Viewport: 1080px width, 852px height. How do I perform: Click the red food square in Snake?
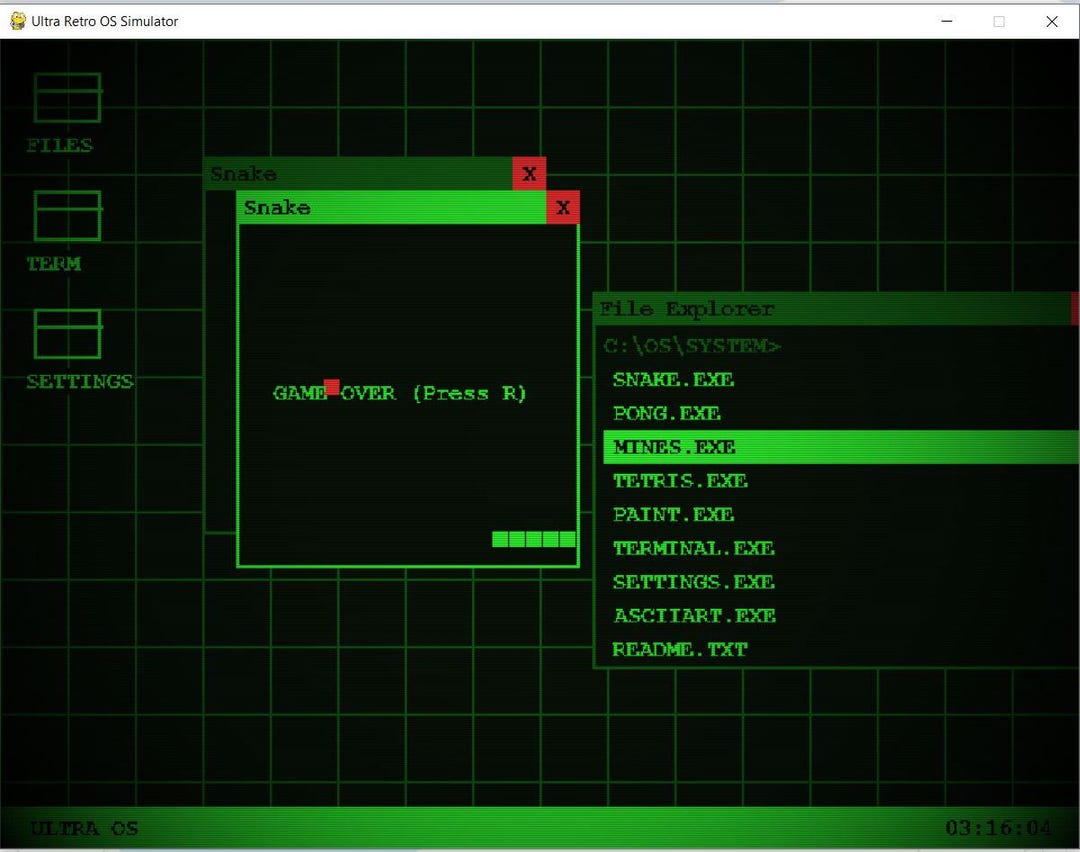tap(331, 387)
